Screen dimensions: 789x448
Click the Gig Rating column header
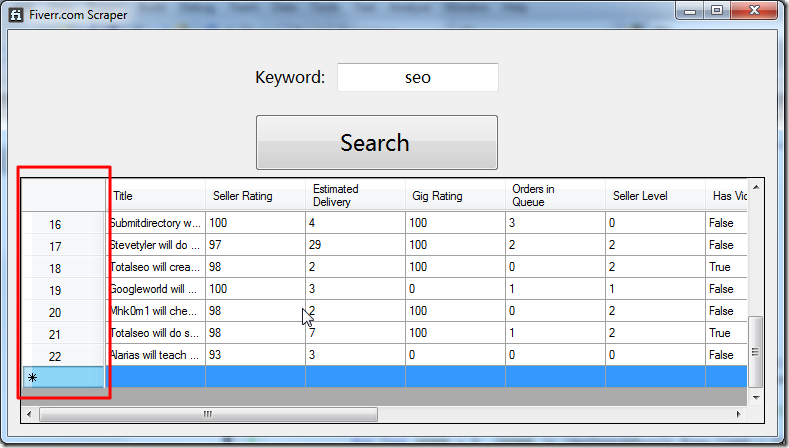(455, 195)
